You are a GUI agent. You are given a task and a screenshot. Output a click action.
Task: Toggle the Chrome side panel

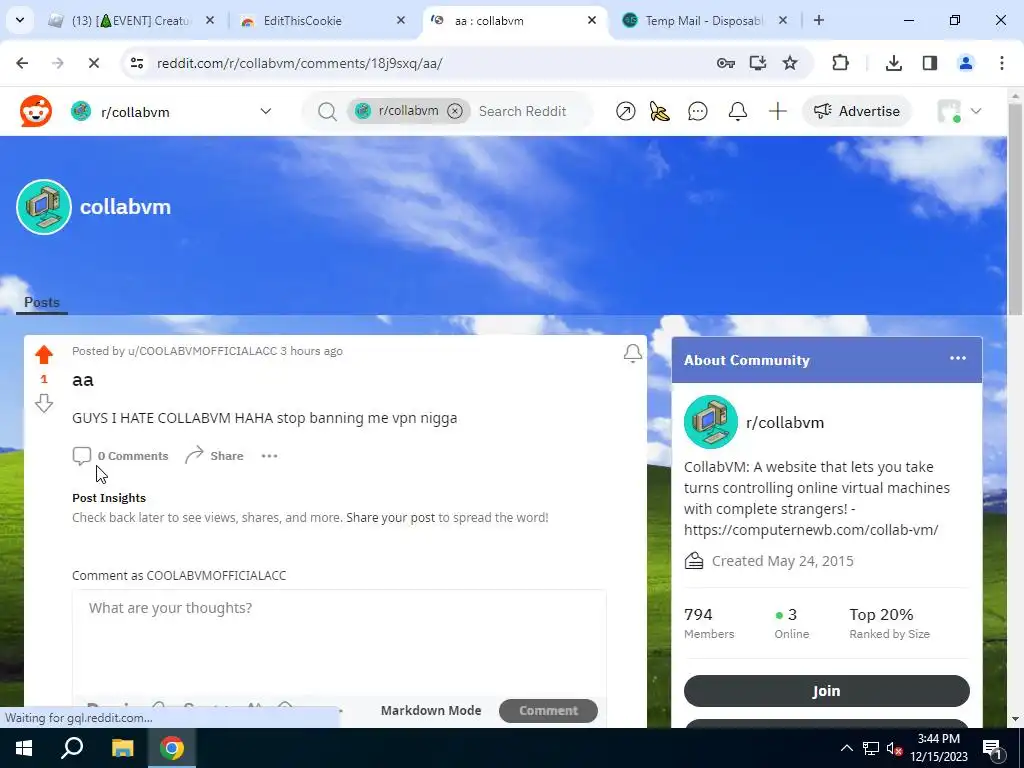pos(929,63)
